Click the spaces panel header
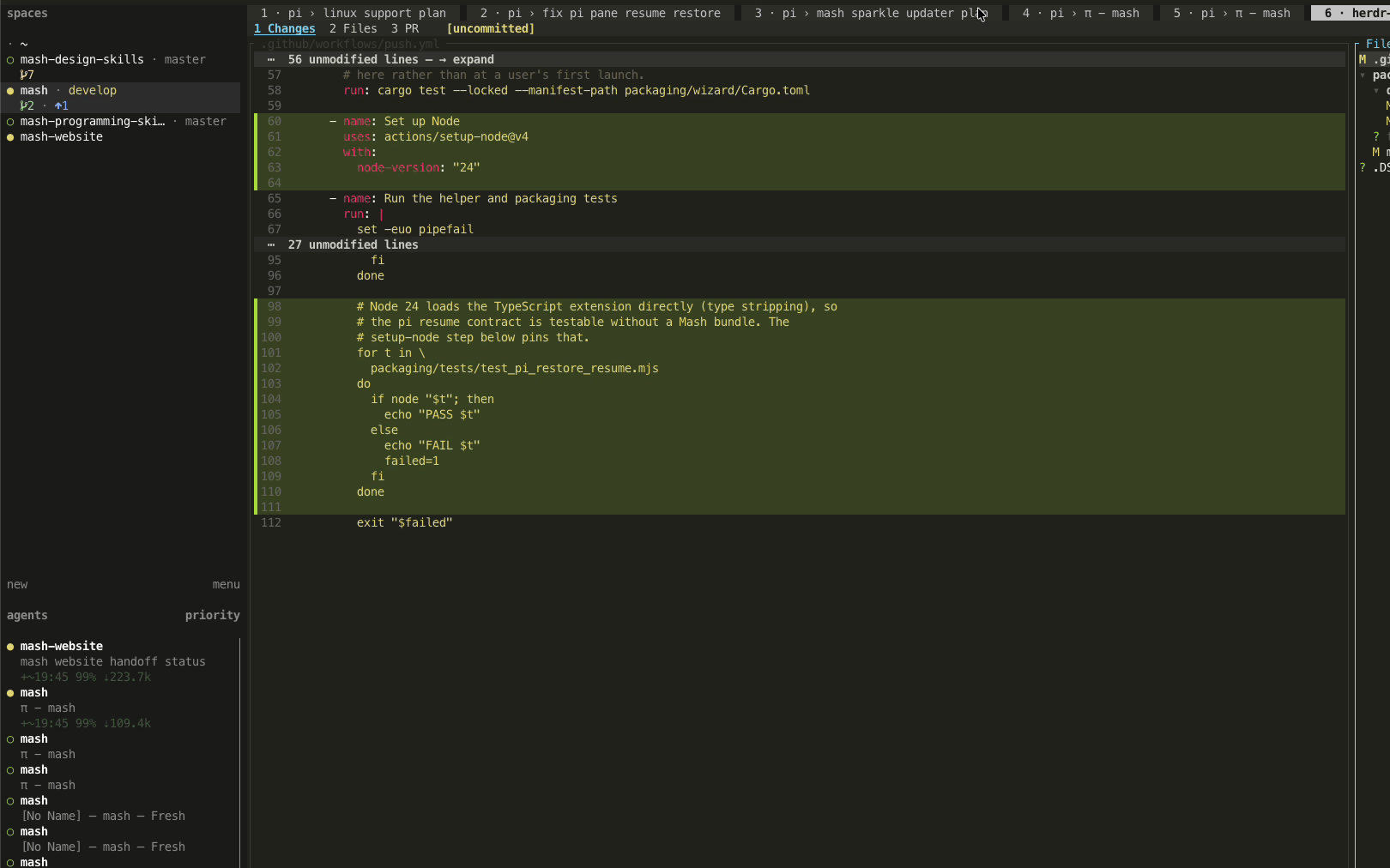The width and height of the screenshot is (1390, 868). tap(27, 14)
